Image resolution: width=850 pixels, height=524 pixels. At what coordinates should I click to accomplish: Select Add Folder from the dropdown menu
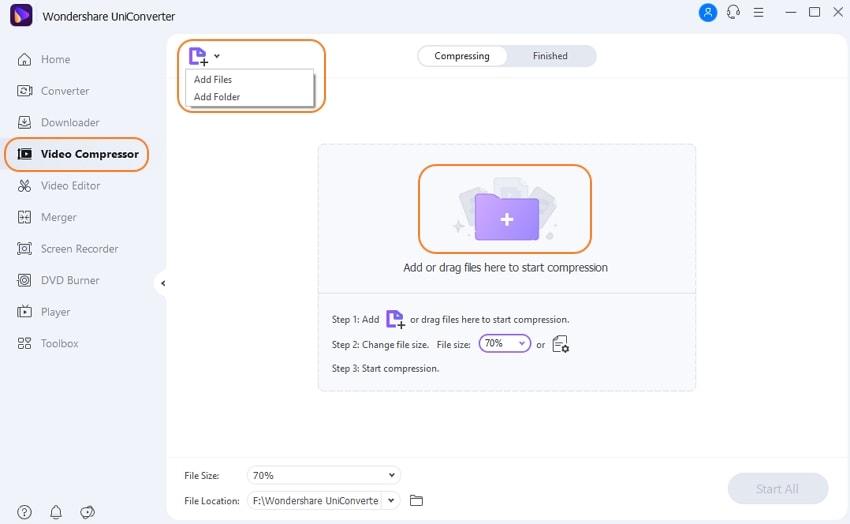coord(217,96)
